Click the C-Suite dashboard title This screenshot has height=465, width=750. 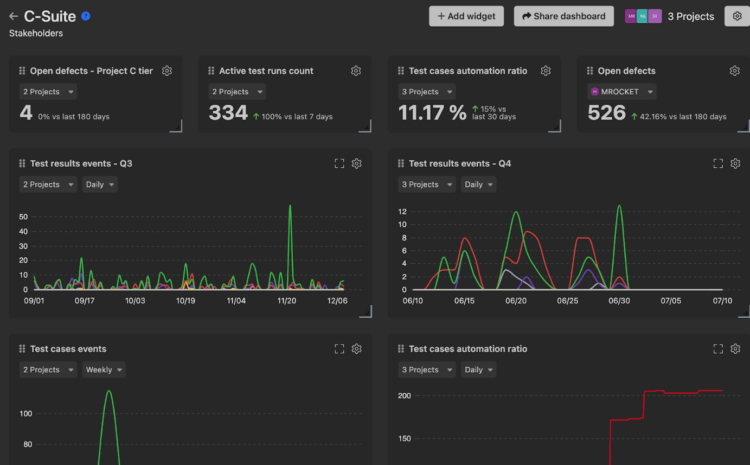[x=50, y=16]
